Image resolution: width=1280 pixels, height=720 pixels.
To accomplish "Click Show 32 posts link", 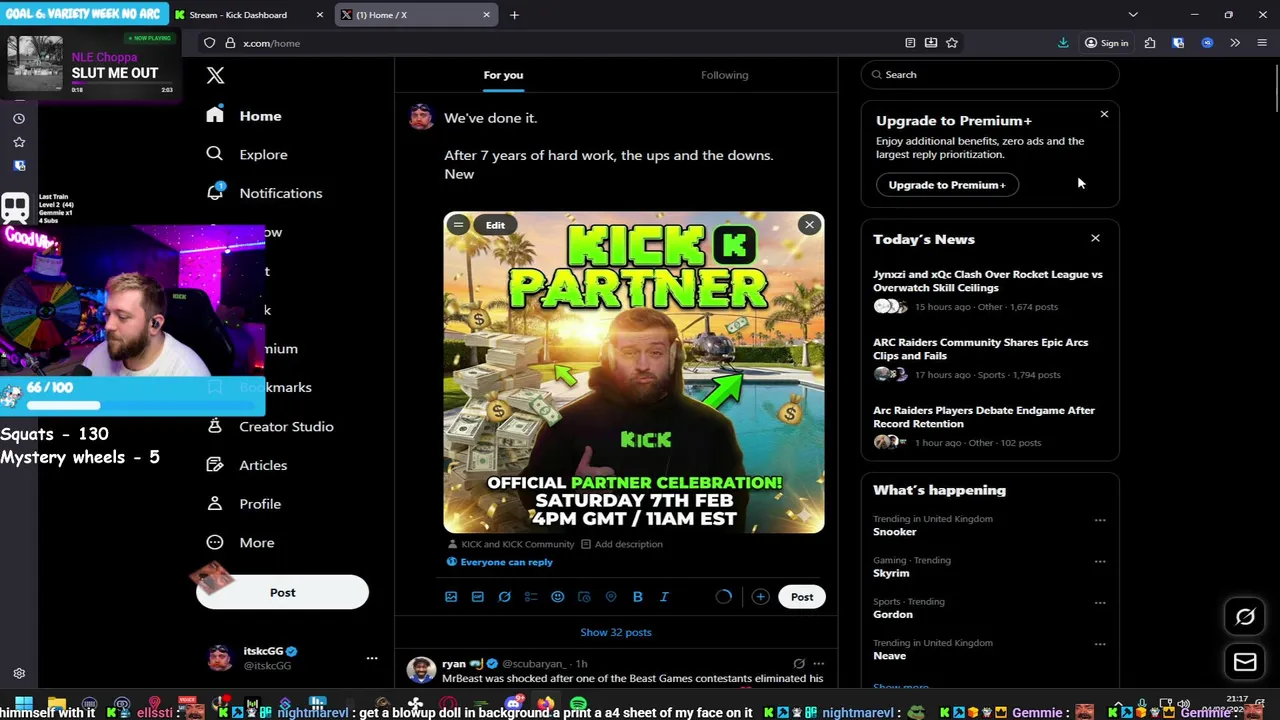I will (616, 632).
